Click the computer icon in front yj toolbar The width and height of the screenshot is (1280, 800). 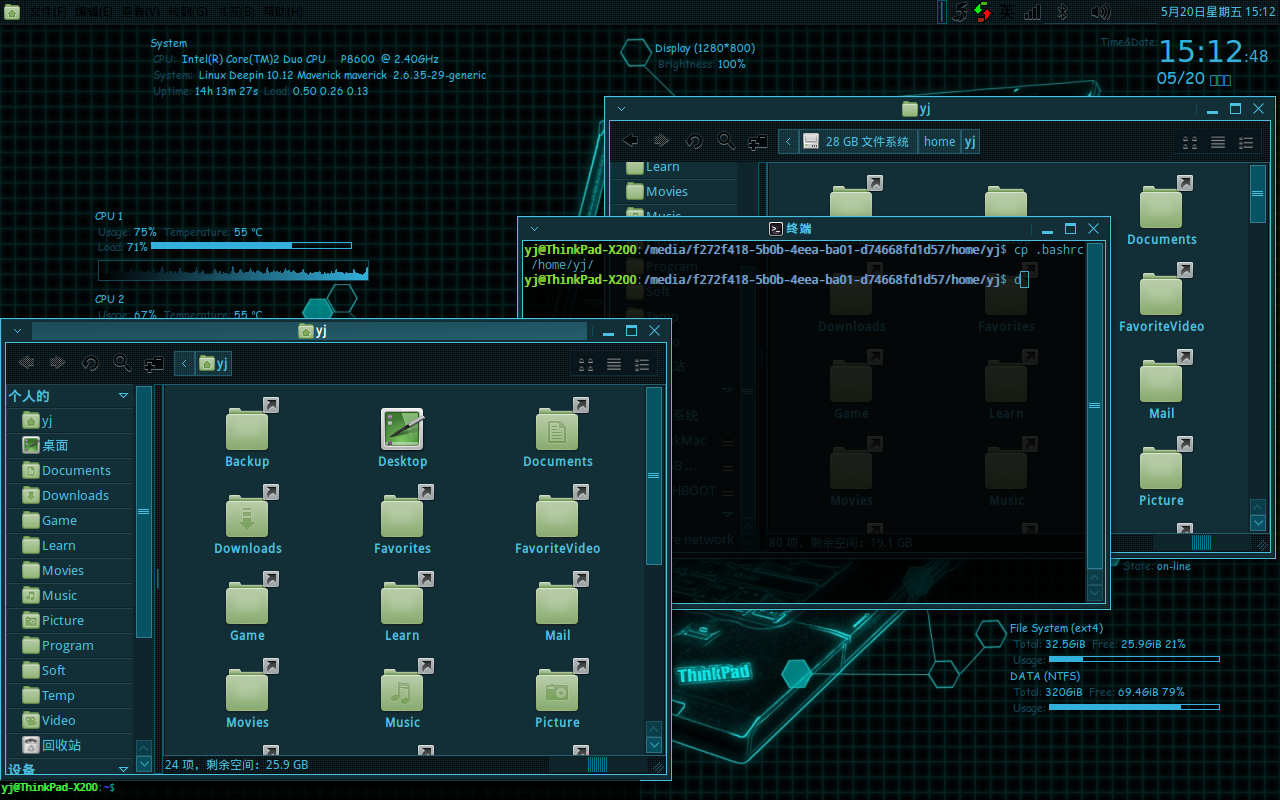pyautogui.click(x=154, y=363)
